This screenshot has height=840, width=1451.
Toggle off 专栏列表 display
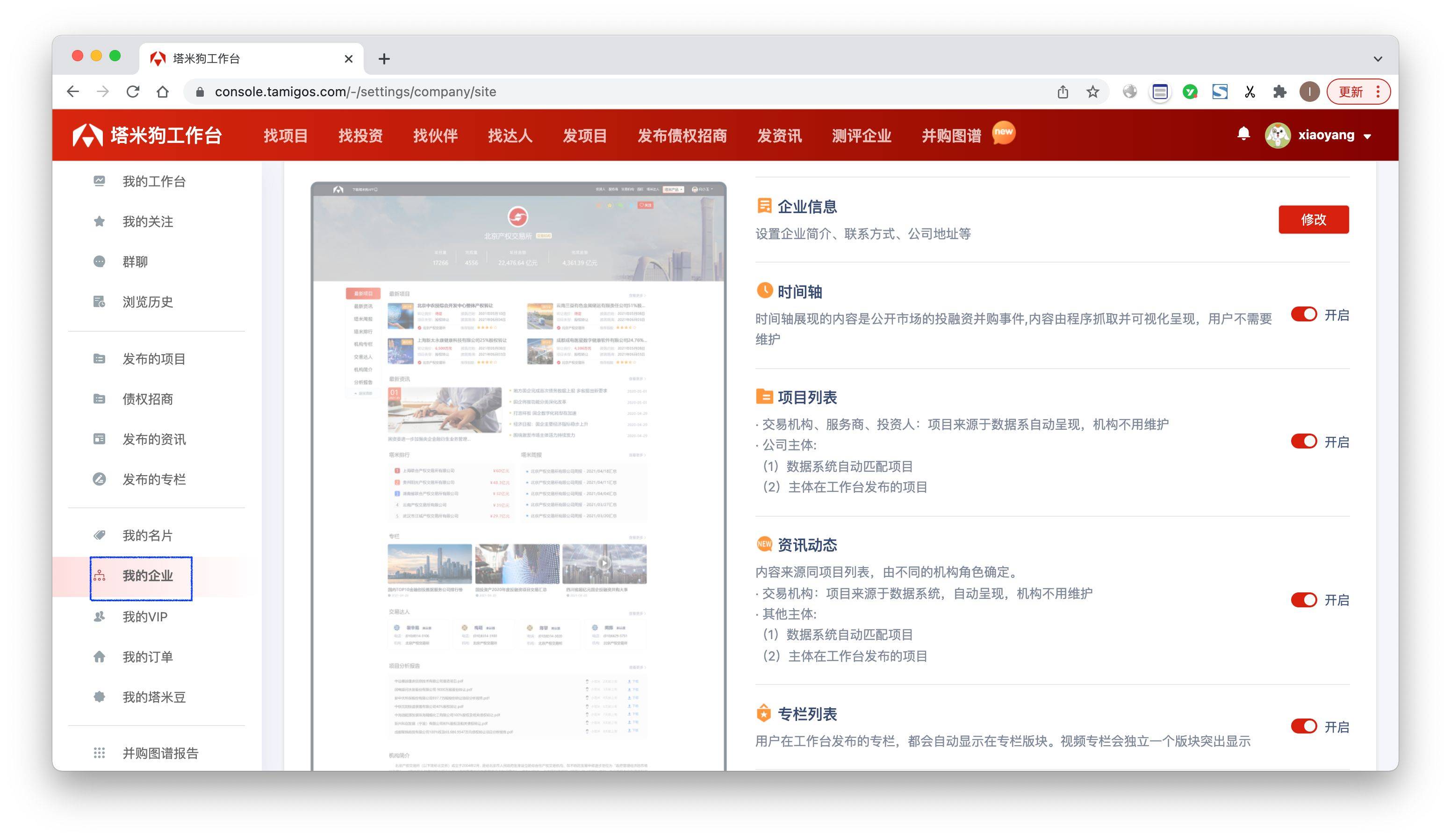pos(1304,726)
